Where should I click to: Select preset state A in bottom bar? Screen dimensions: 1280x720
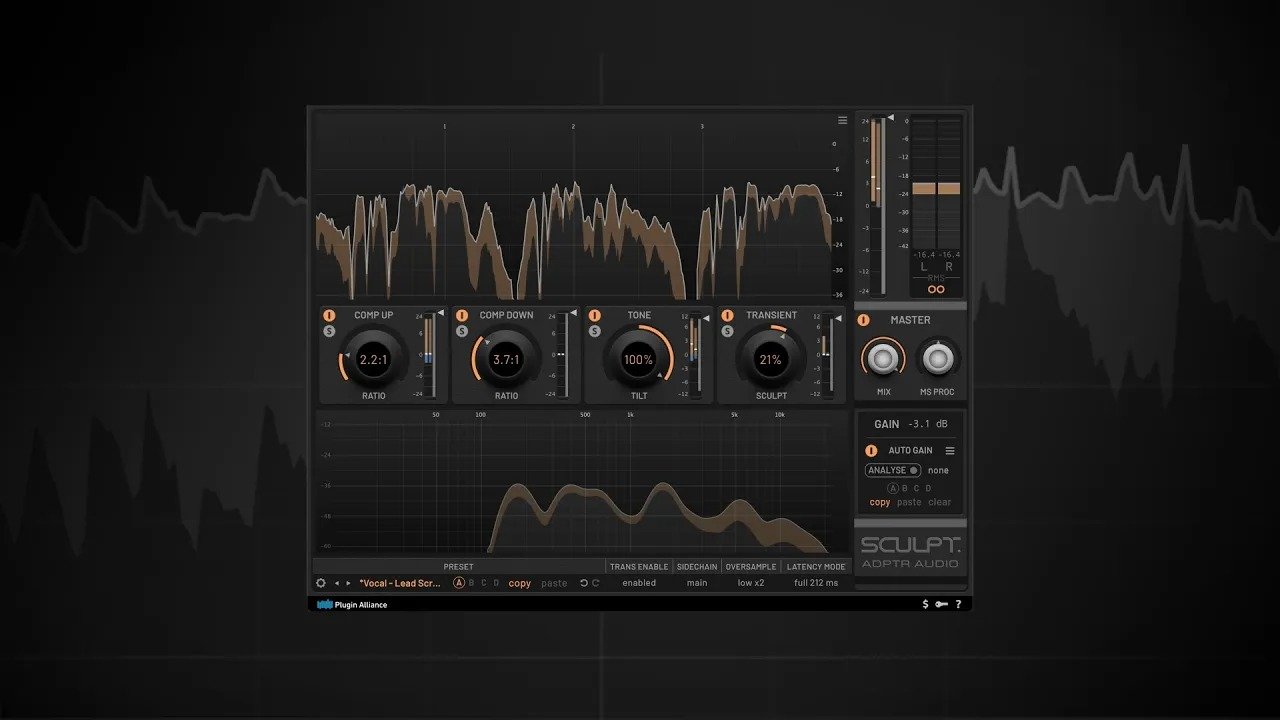point(459,583)
